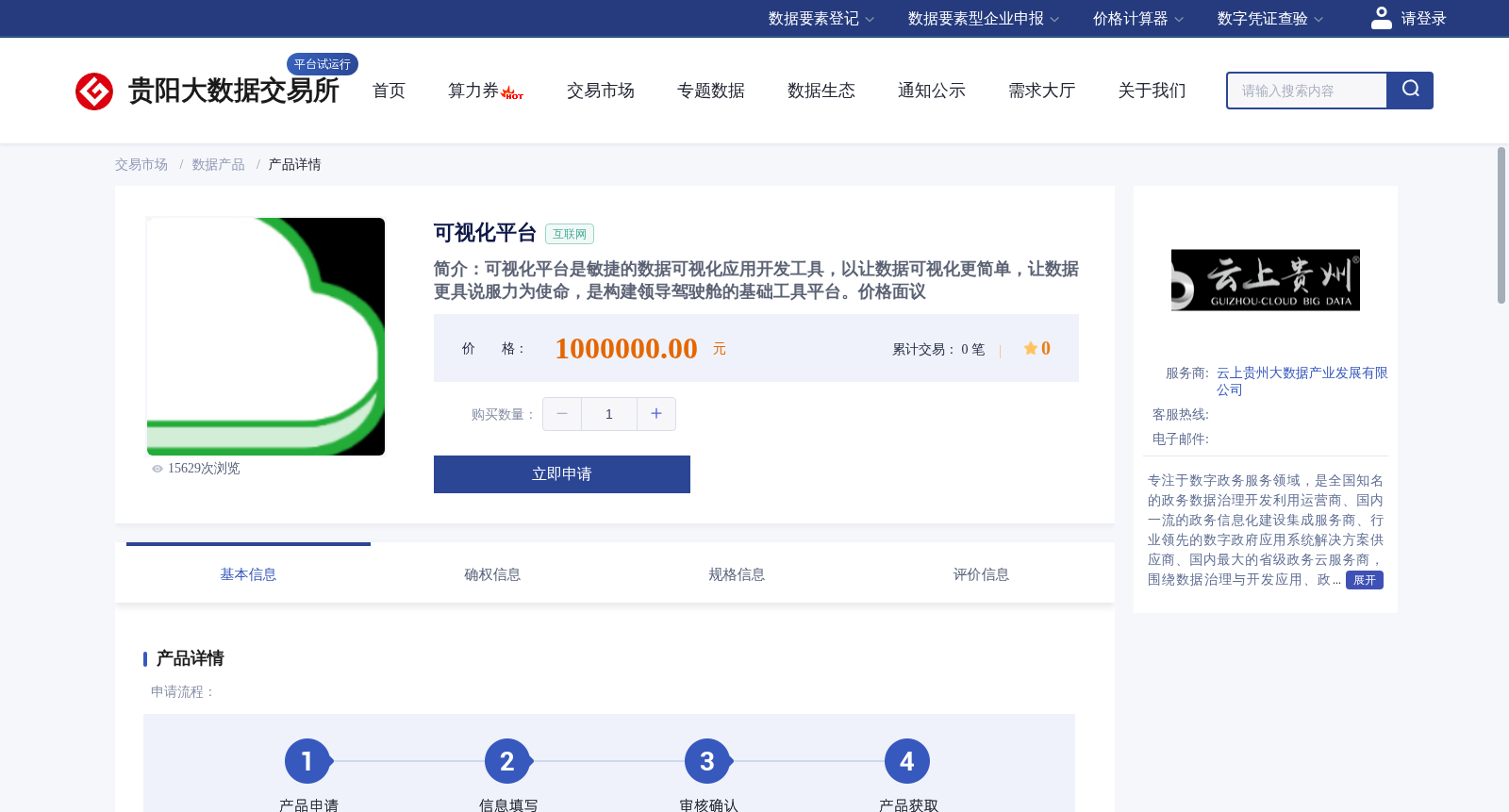Click the 贵阳大数据交易所 site title
The image size is (1509, 812).
coord(233,91)
